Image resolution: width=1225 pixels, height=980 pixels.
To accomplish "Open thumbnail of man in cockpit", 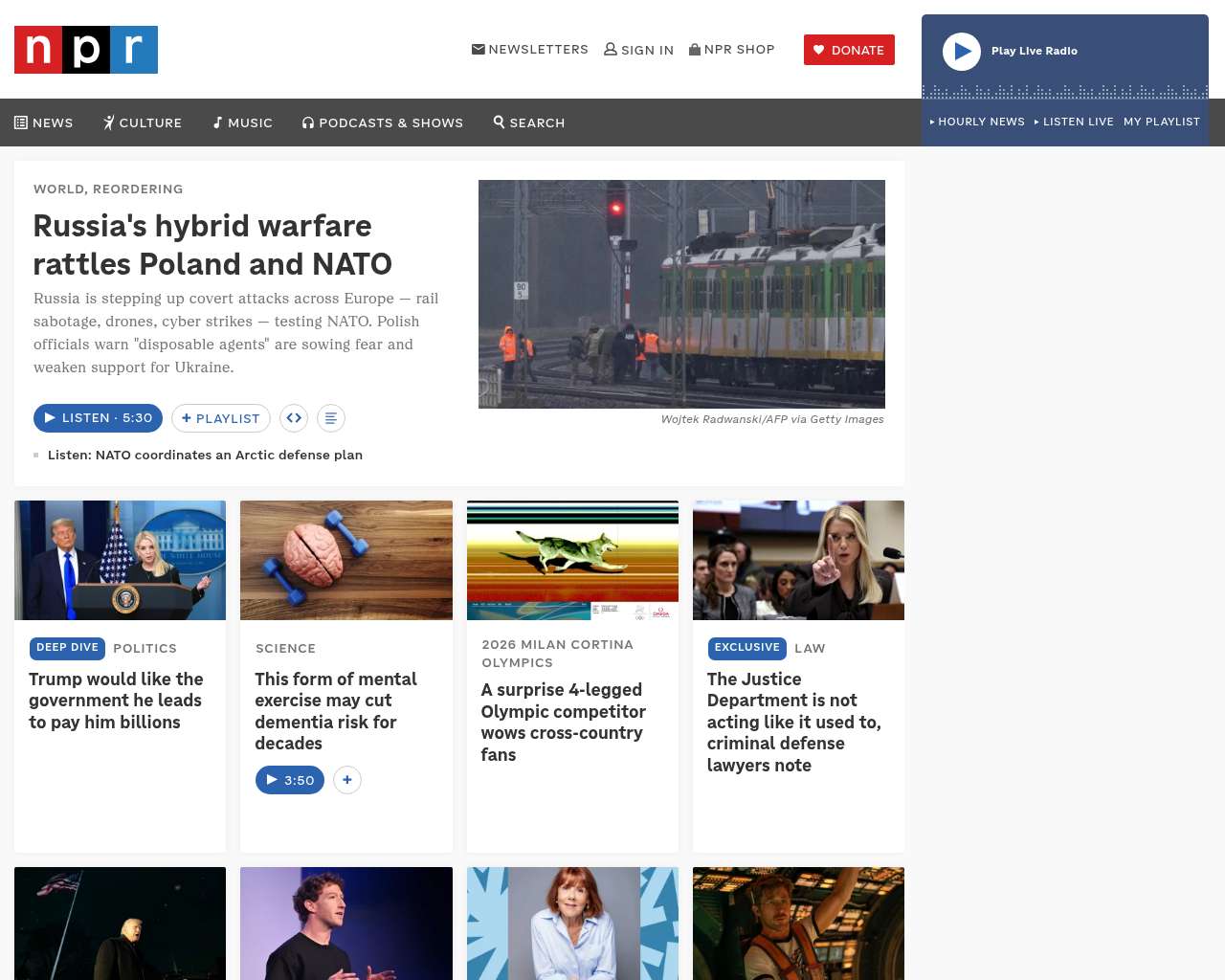I will [798, 924].
